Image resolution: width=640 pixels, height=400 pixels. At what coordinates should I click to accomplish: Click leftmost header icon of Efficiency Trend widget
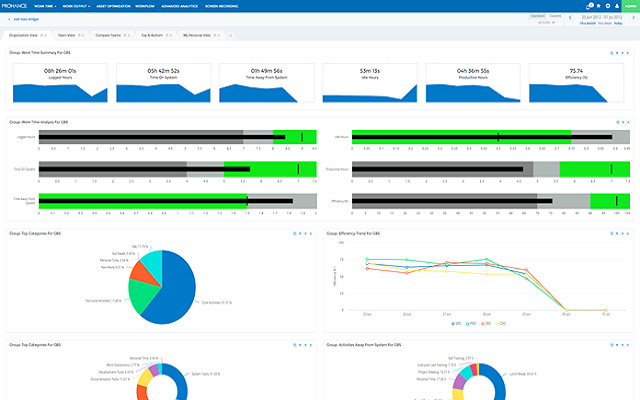[x=610, y=233]
